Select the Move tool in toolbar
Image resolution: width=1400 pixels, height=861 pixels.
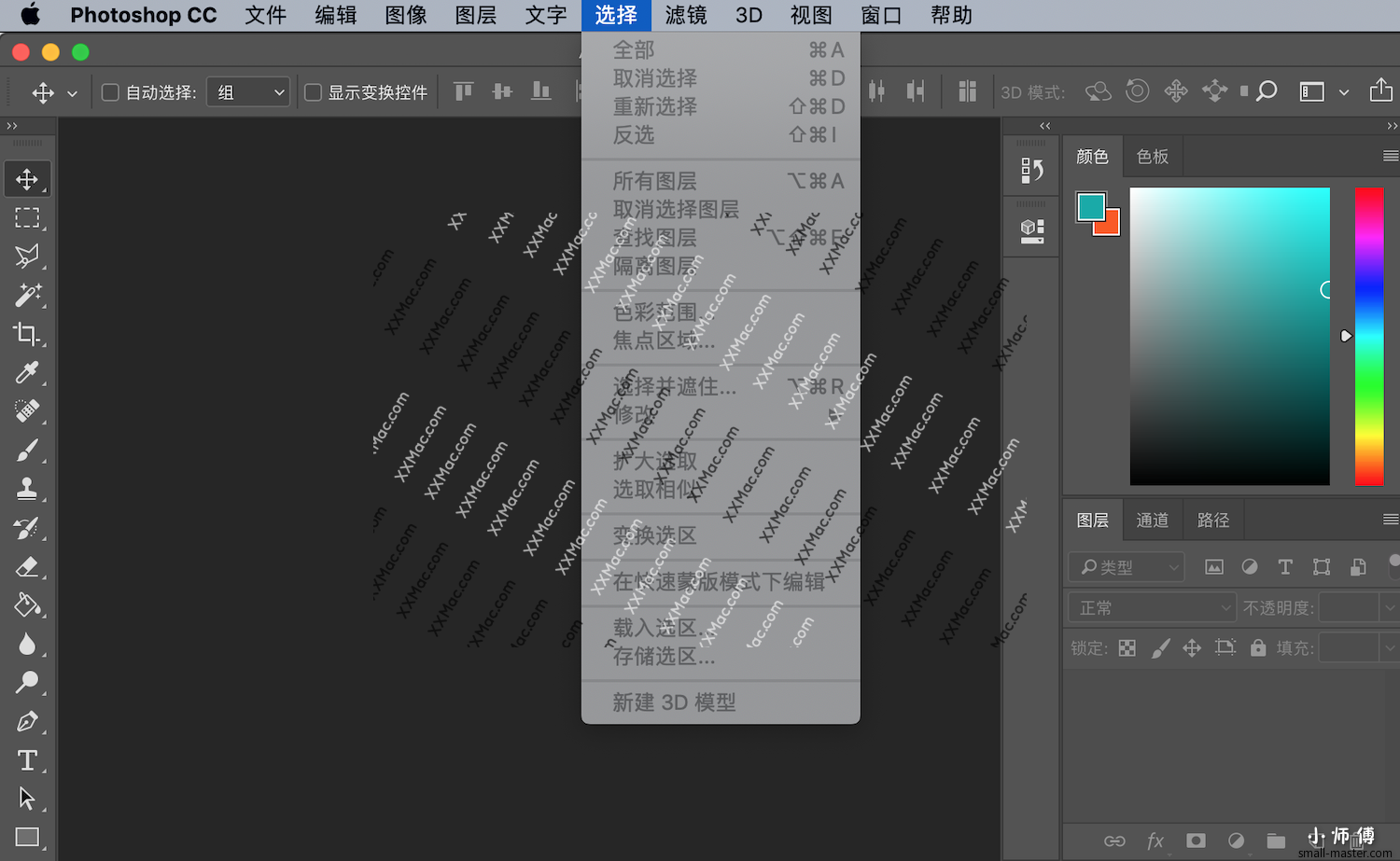click(x=27, y=178)
